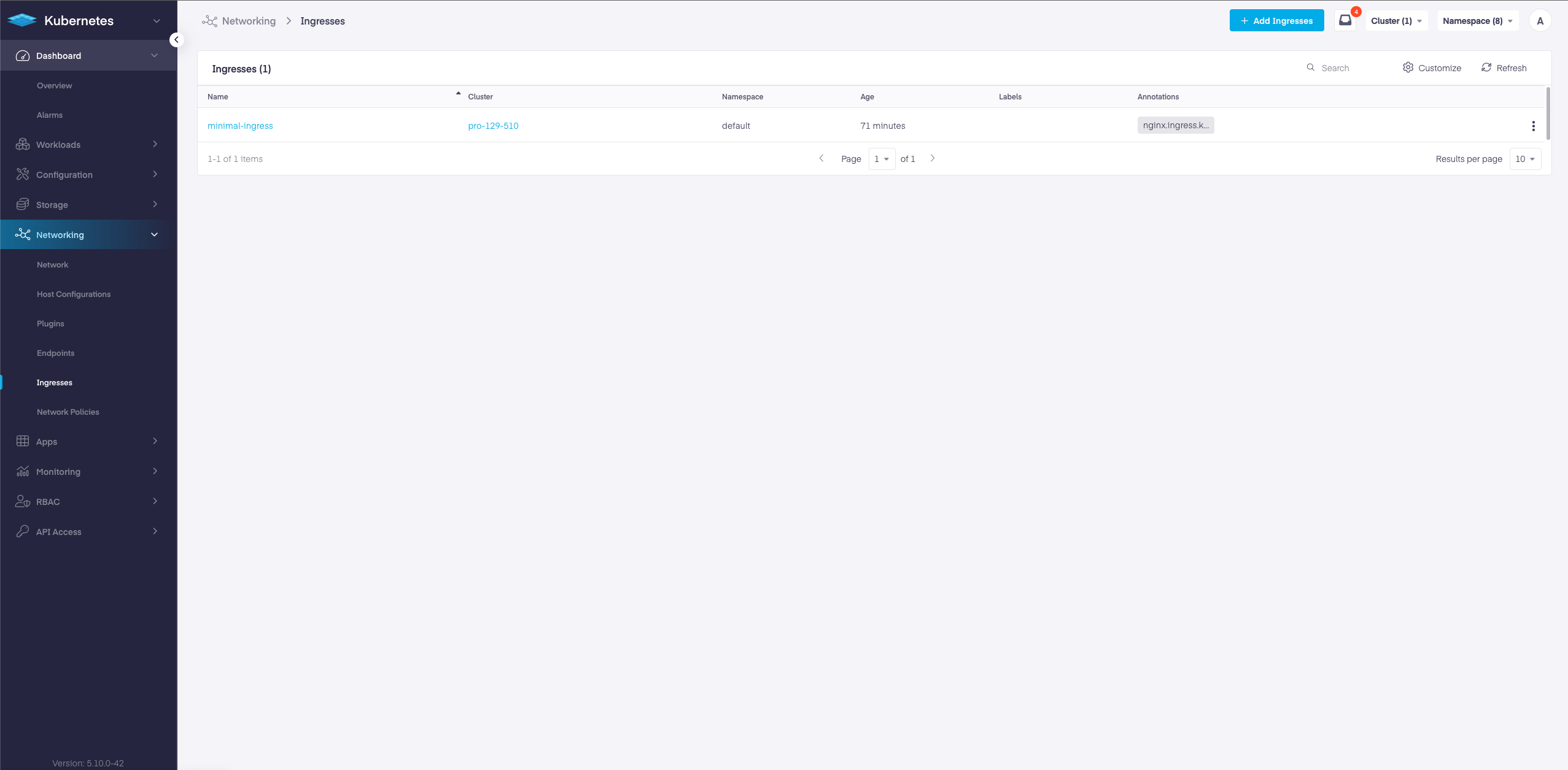Open the minimal-ingress link
The image size is (1568, 770).
[240, 126]
